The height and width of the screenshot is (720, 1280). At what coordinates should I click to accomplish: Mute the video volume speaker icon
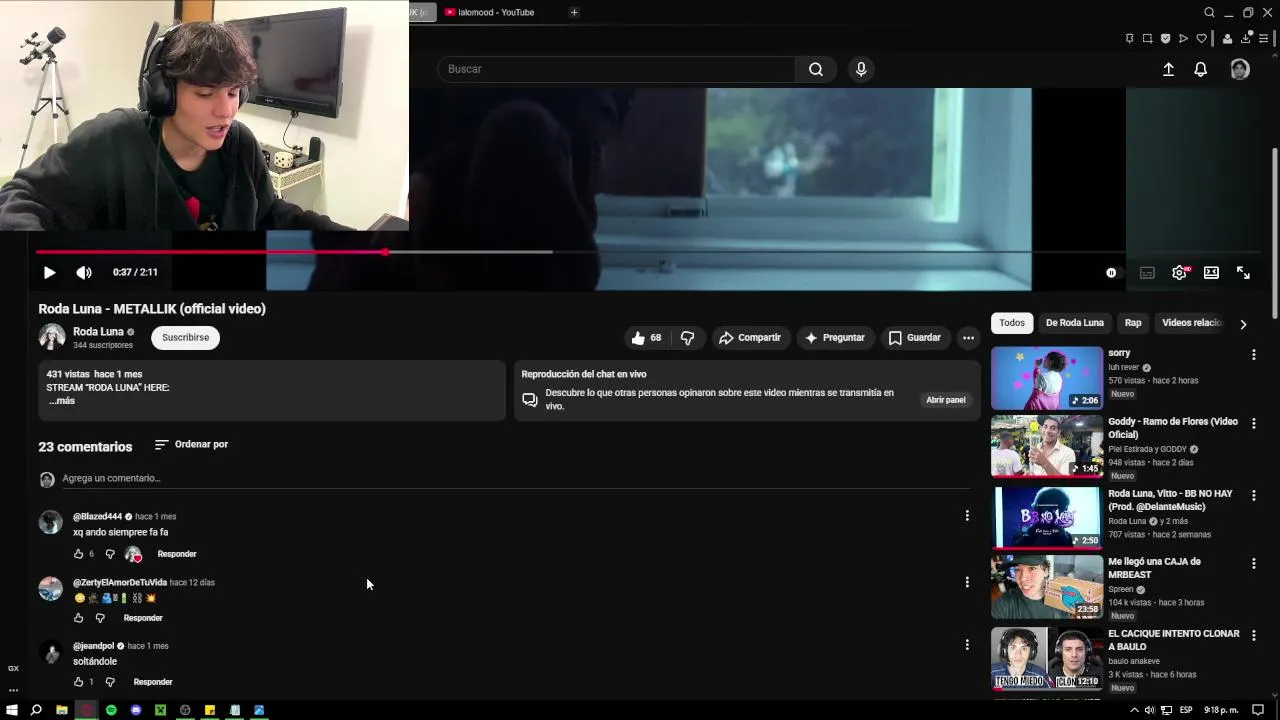(x=84, y=272)
